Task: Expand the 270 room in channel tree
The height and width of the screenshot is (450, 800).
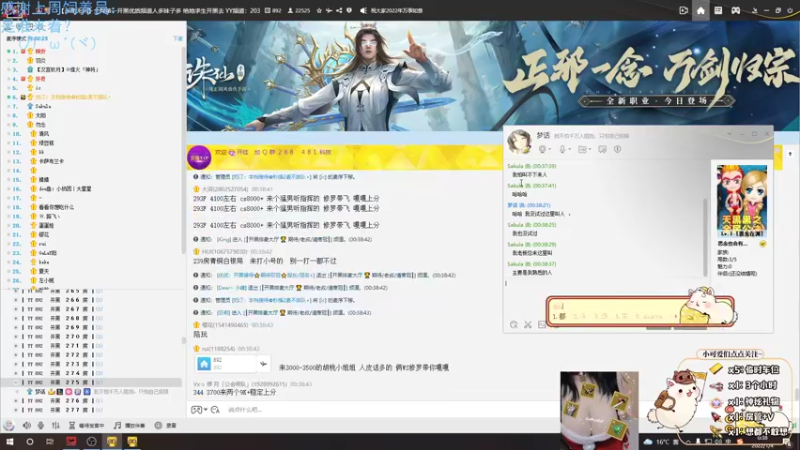Action: 16,336
